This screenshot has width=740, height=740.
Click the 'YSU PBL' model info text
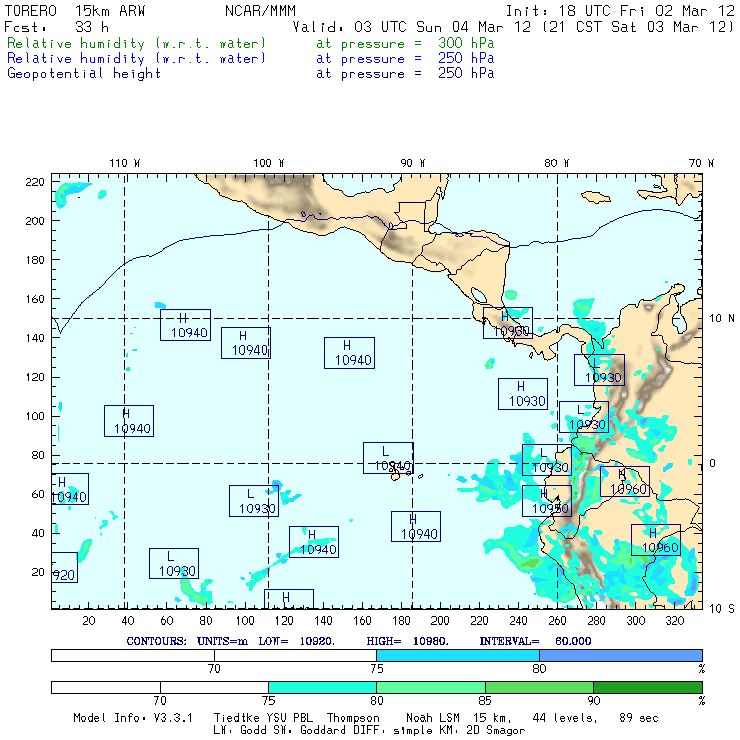289,718
